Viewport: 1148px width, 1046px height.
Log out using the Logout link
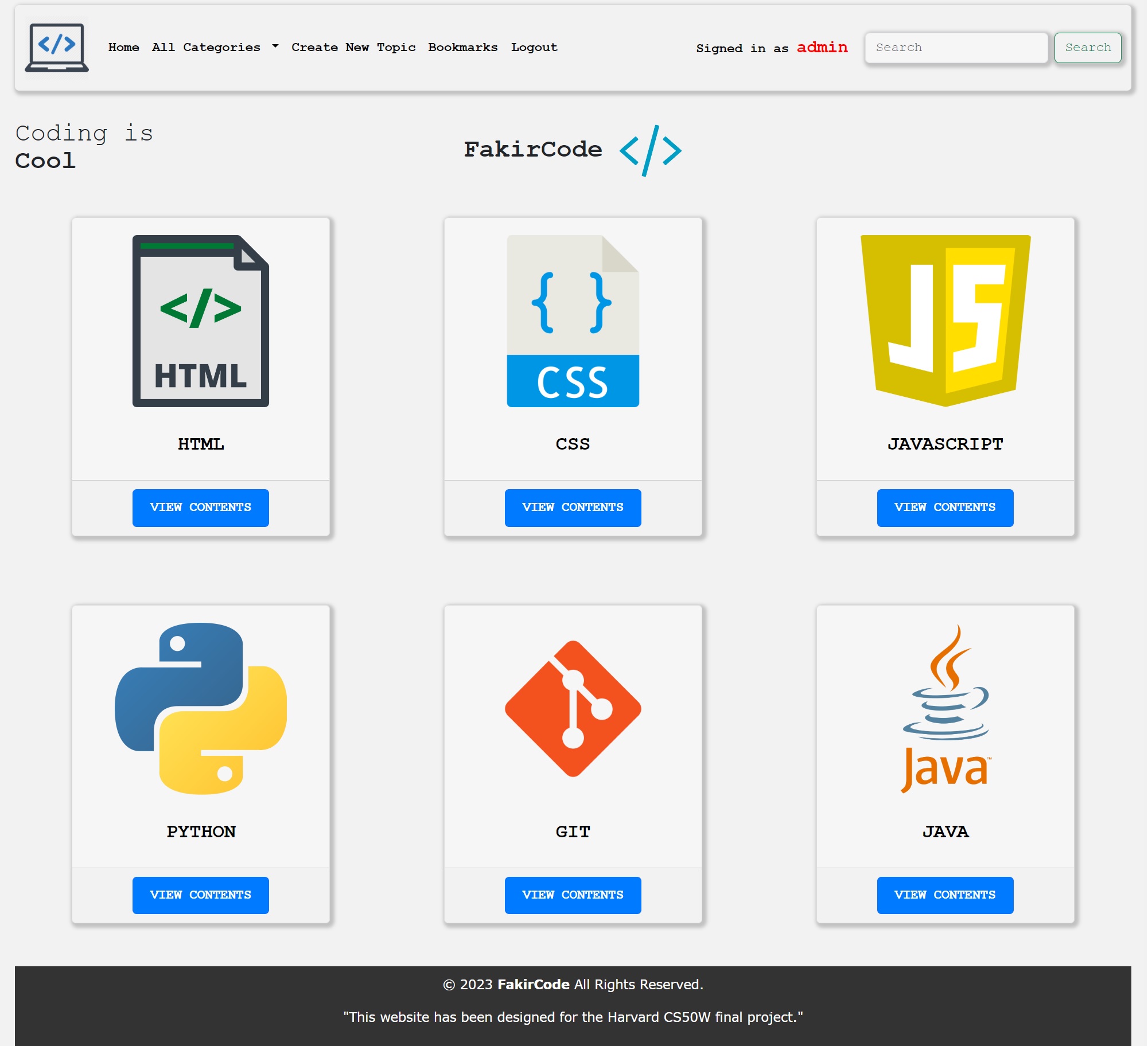click(x=534, y=48)
